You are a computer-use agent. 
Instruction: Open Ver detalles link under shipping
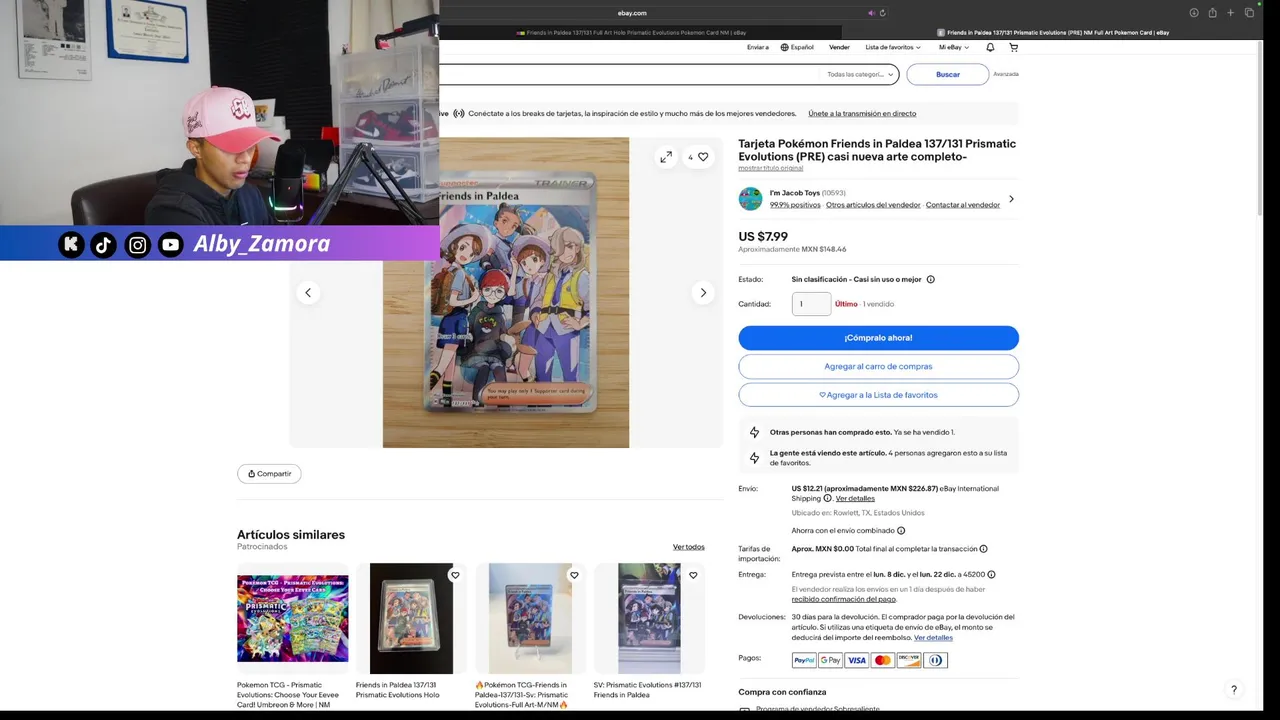click(x=855, y=498)
